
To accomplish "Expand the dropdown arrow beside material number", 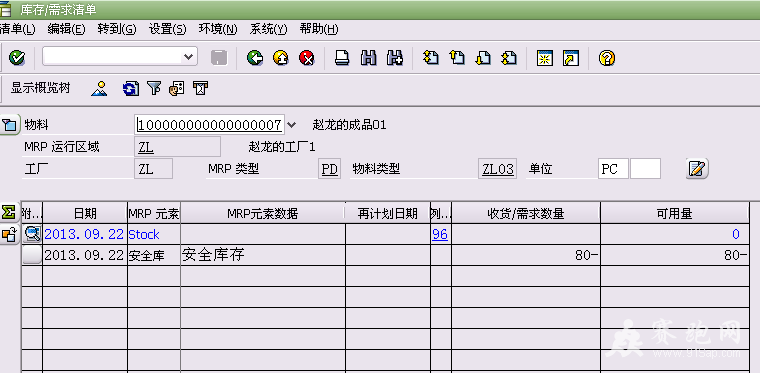I will pyautogui.click(x=291, y=125).
